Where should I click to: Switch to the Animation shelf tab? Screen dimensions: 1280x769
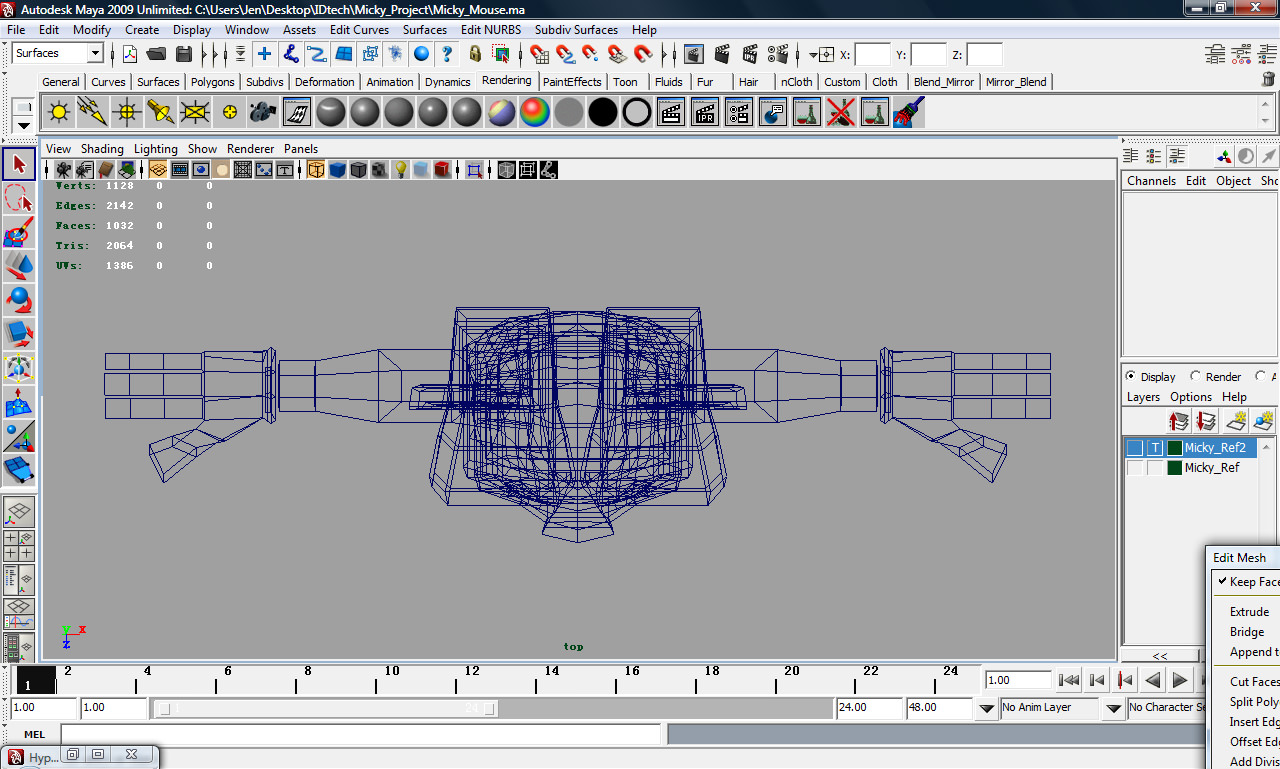click(x=390, y=82)
